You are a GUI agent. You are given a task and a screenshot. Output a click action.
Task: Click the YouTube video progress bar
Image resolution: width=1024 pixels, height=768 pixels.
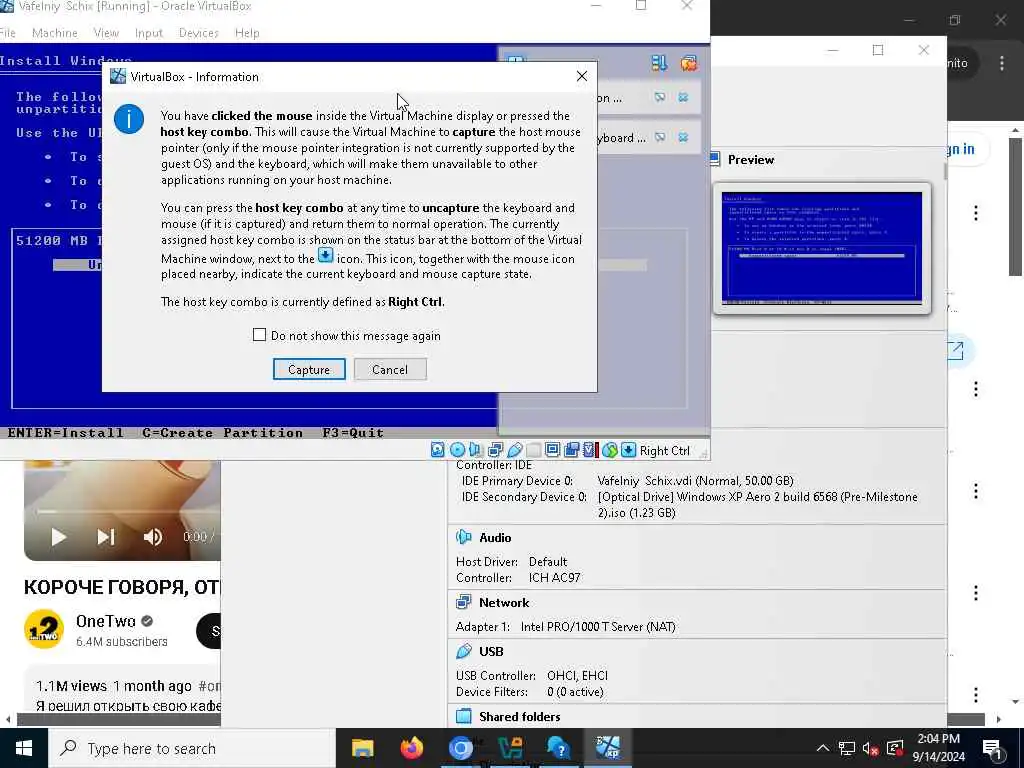point(128,511)
